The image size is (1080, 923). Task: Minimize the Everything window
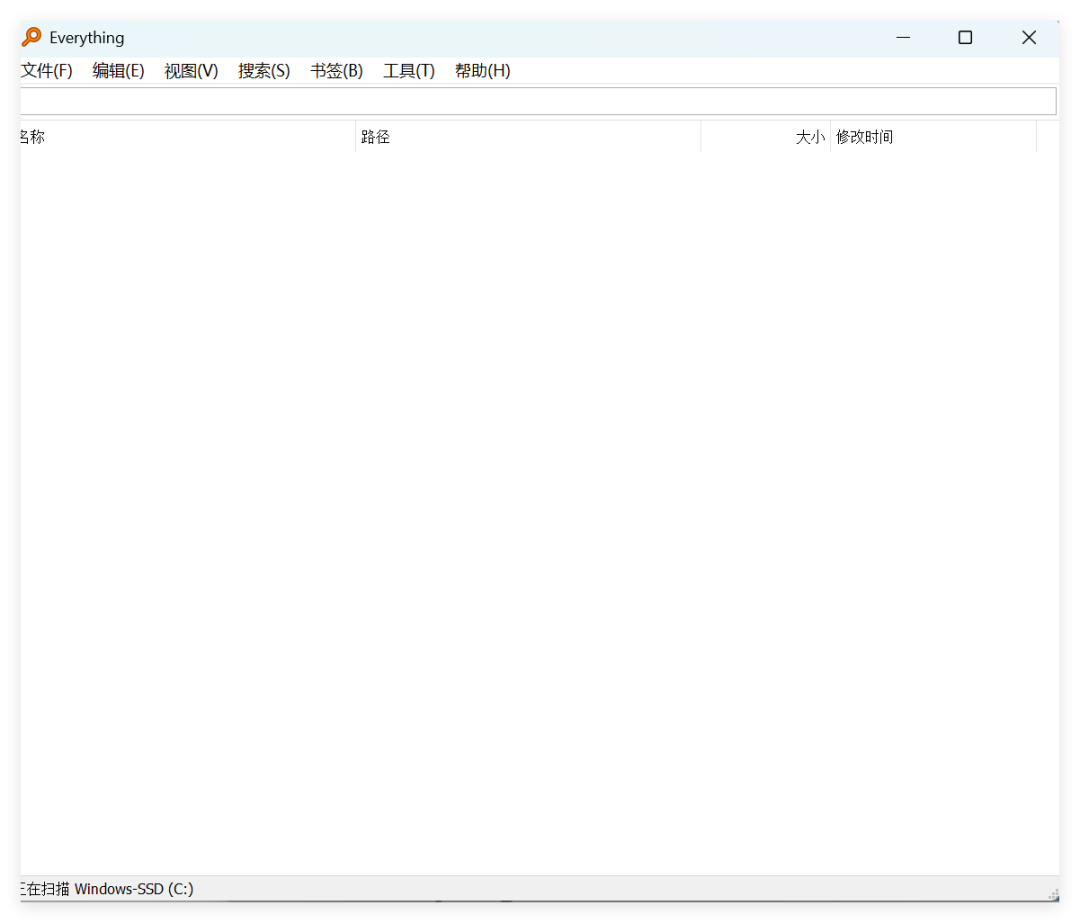(903, 37)
